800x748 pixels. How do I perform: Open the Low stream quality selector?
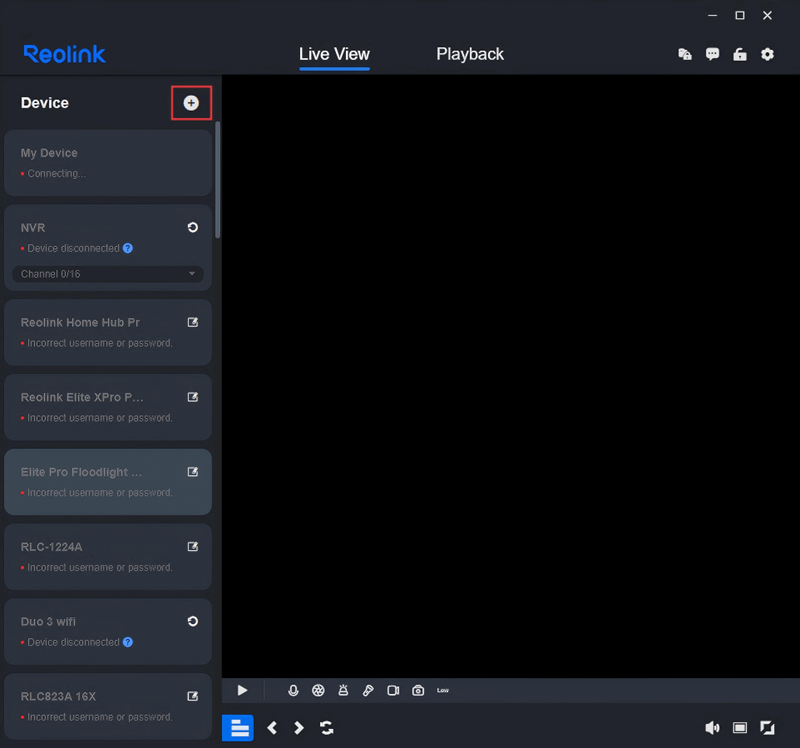coord(443,690)
